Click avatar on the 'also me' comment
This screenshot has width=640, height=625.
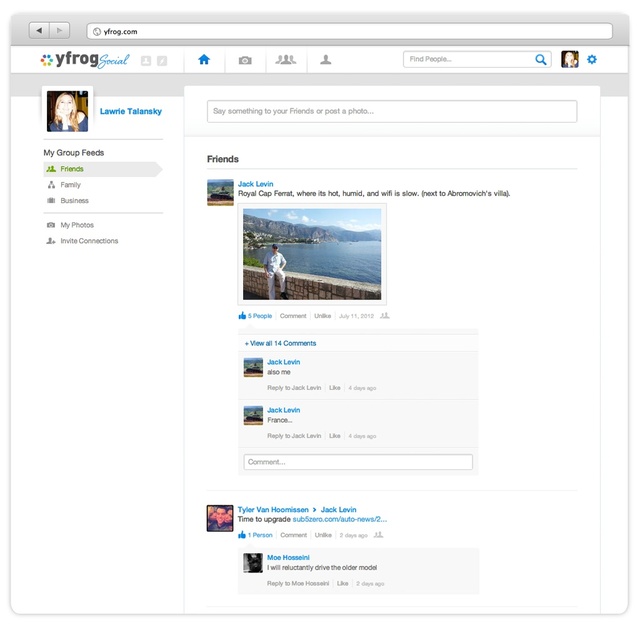pyautogui.click(x=253, y=367)
